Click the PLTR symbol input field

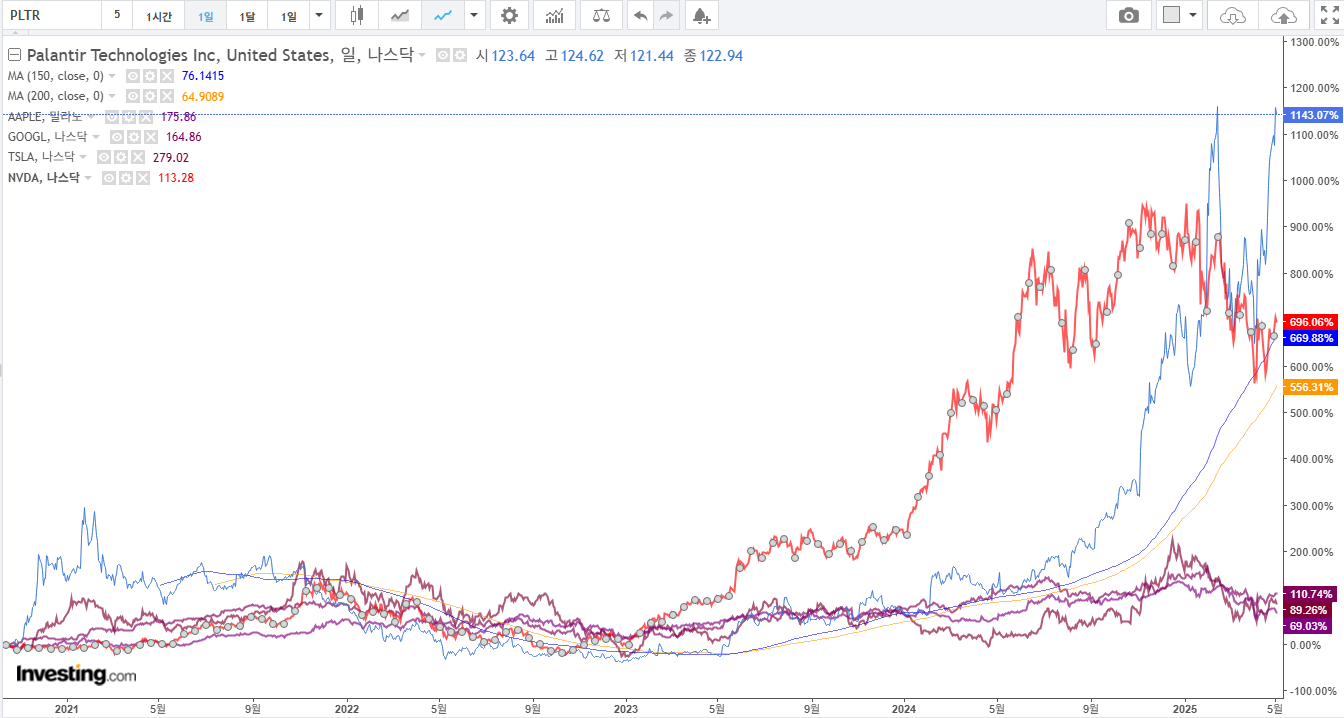pos(51,15)
